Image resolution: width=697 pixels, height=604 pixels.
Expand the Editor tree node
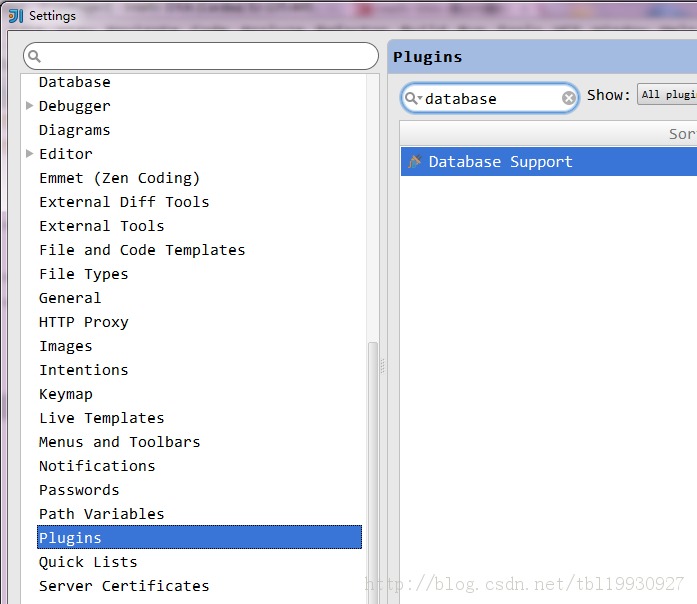29,154
